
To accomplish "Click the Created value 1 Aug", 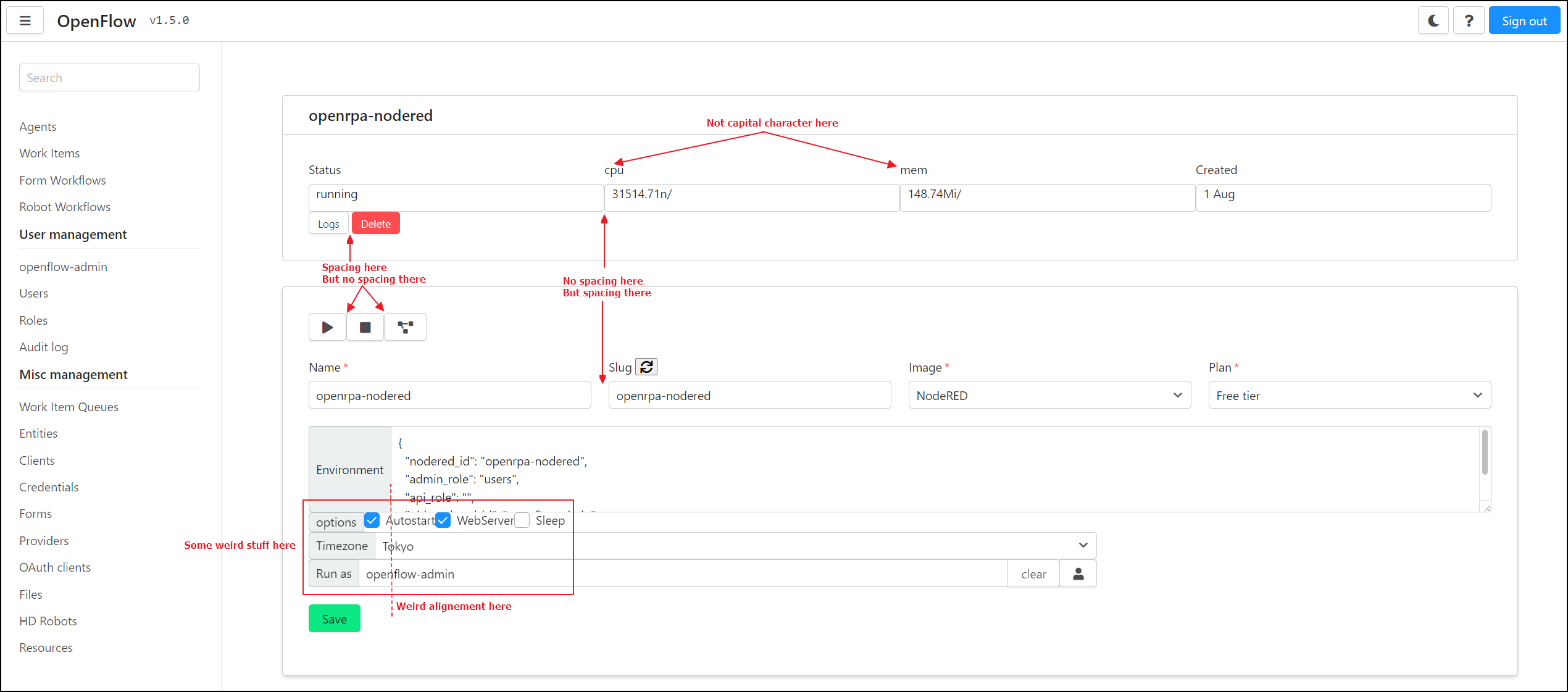I will click(x=1343, y=198).
